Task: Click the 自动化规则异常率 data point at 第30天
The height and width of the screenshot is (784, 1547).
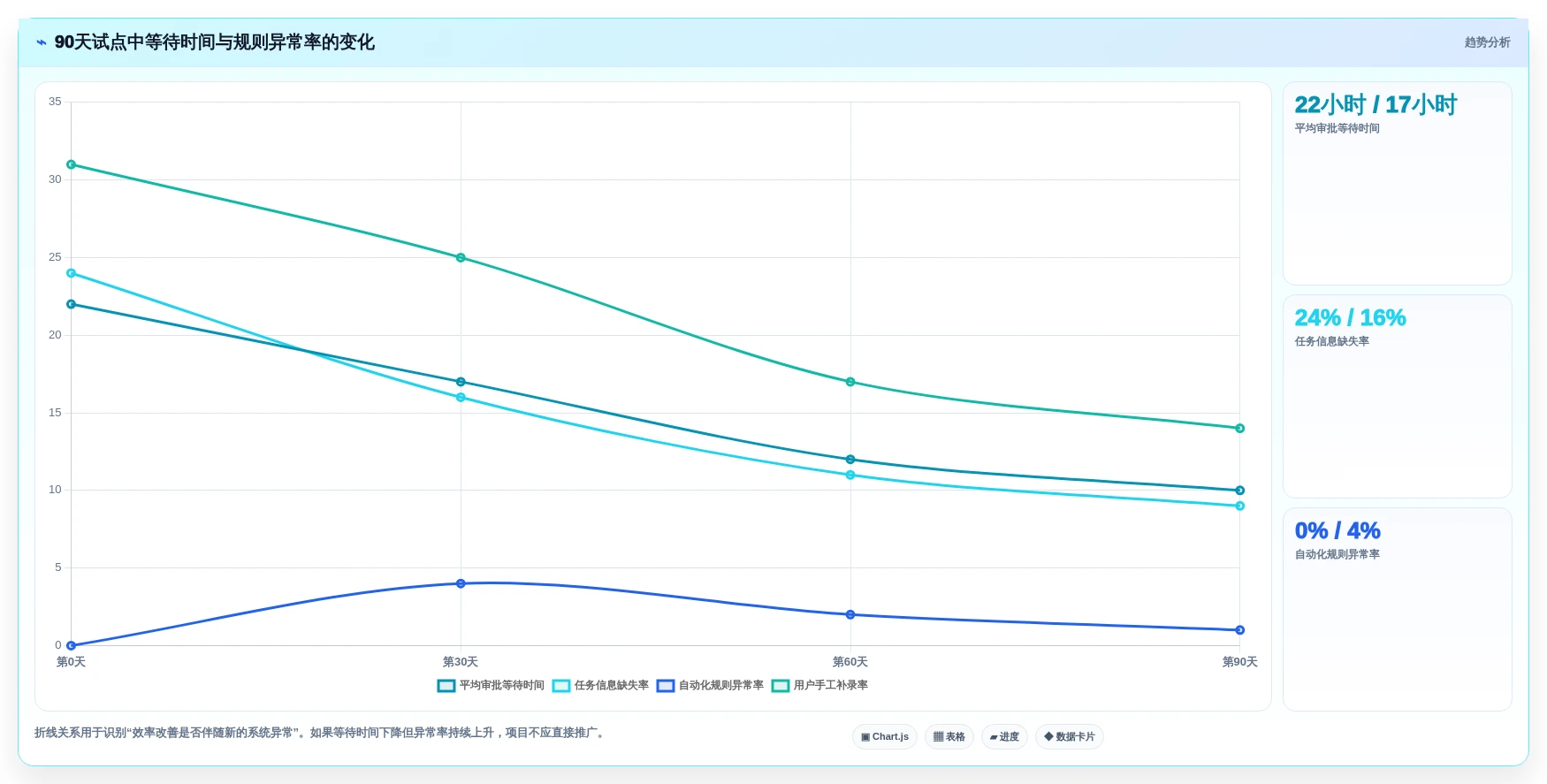Action: (x=461, y=583)
